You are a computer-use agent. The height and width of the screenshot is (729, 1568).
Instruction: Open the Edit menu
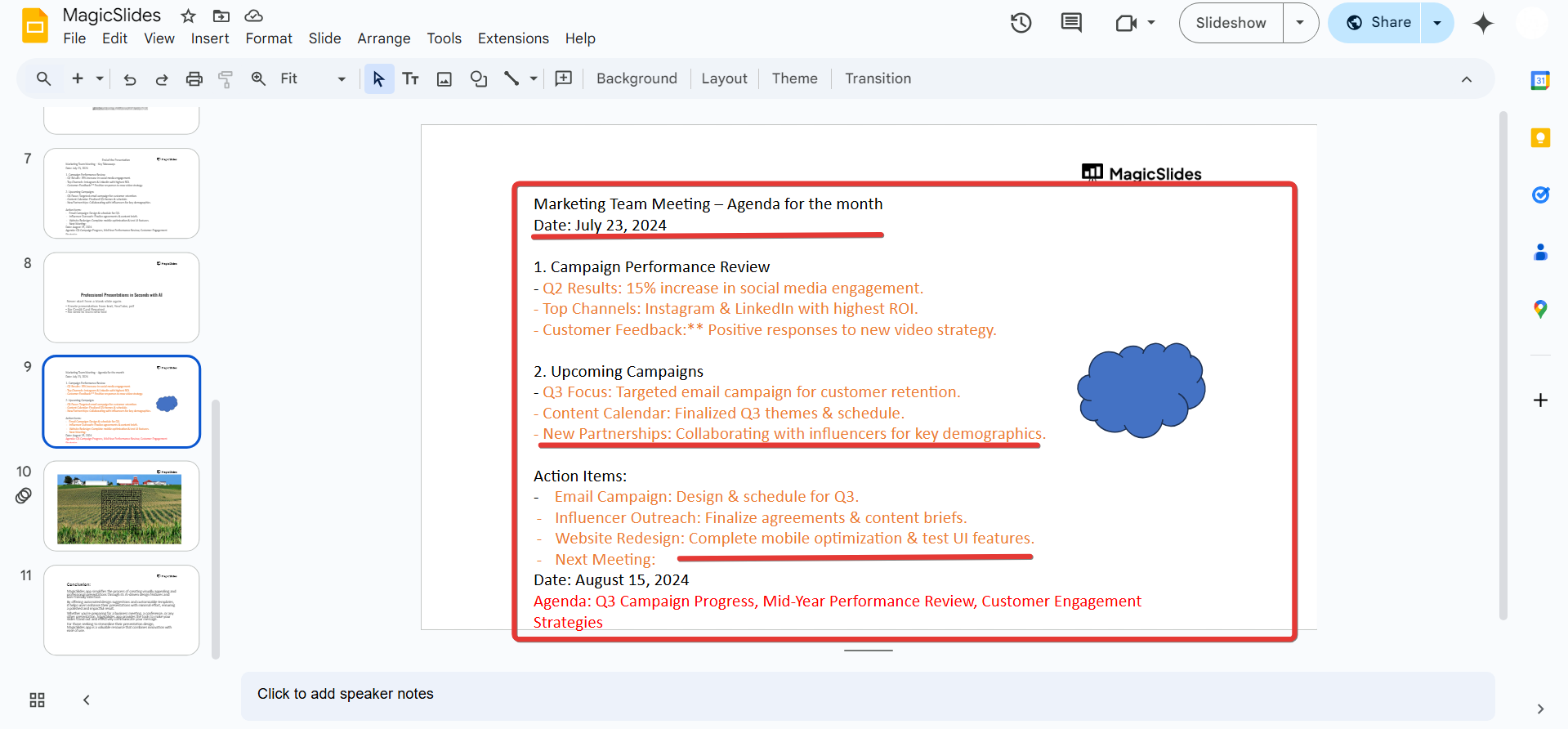pyautogui.click(x=114, y=38)
